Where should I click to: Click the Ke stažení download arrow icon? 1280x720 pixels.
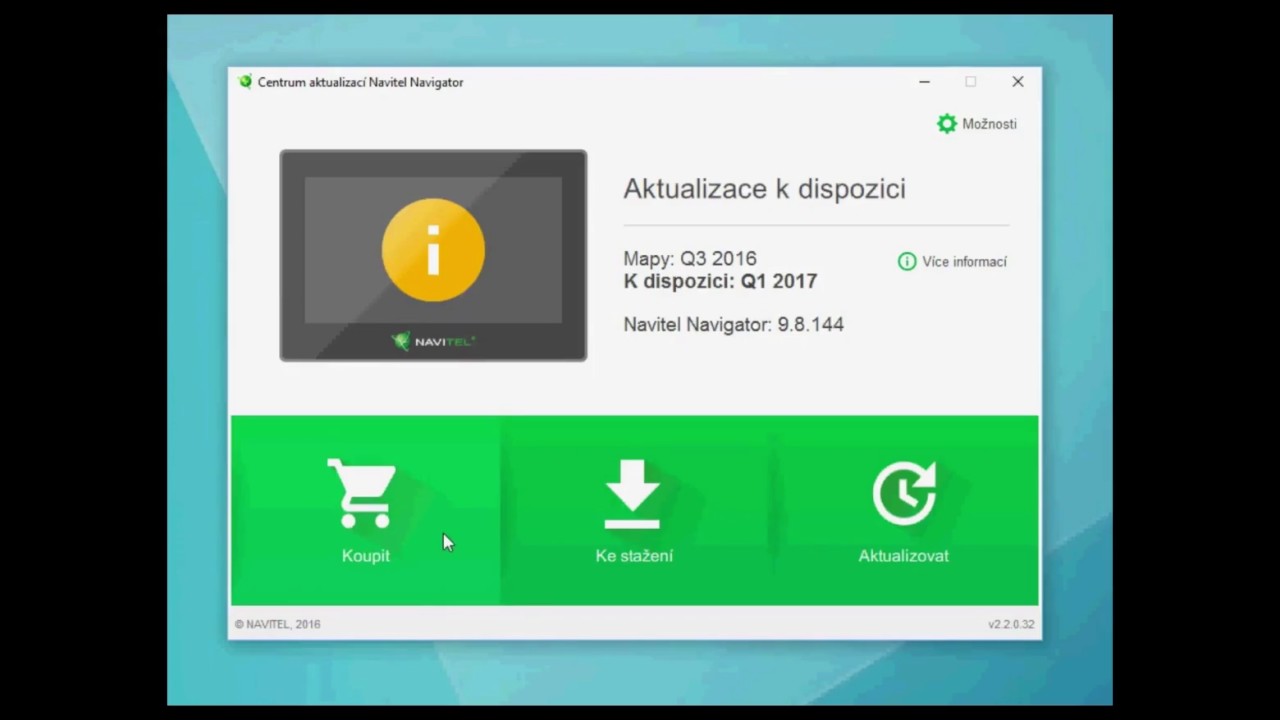pyautogui.click(x=632, y=494)
